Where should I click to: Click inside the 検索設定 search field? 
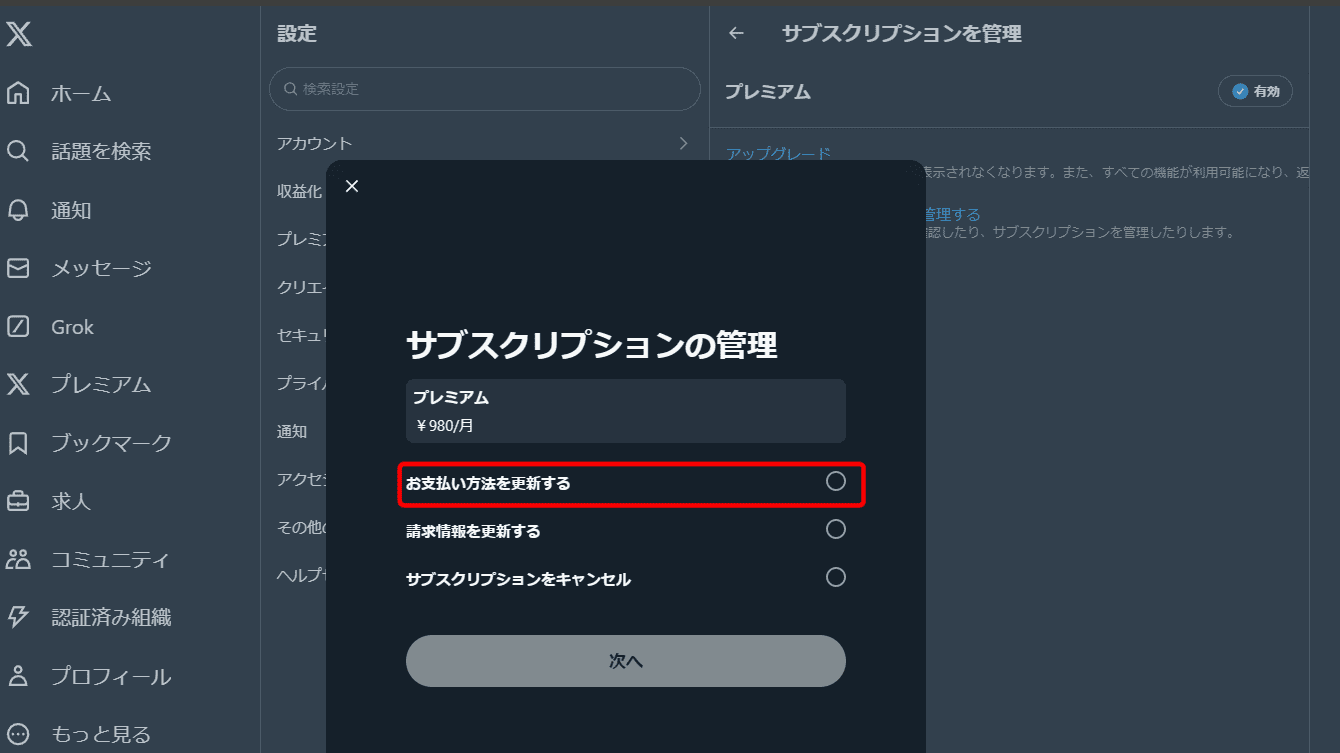coord(484,89)
